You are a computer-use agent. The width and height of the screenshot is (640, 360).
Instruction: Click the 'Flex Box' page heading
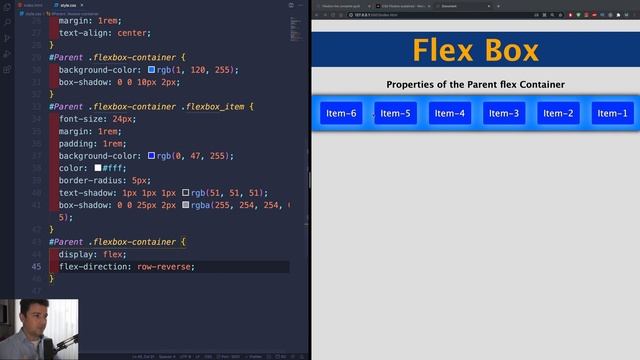[x=476, y=50]
